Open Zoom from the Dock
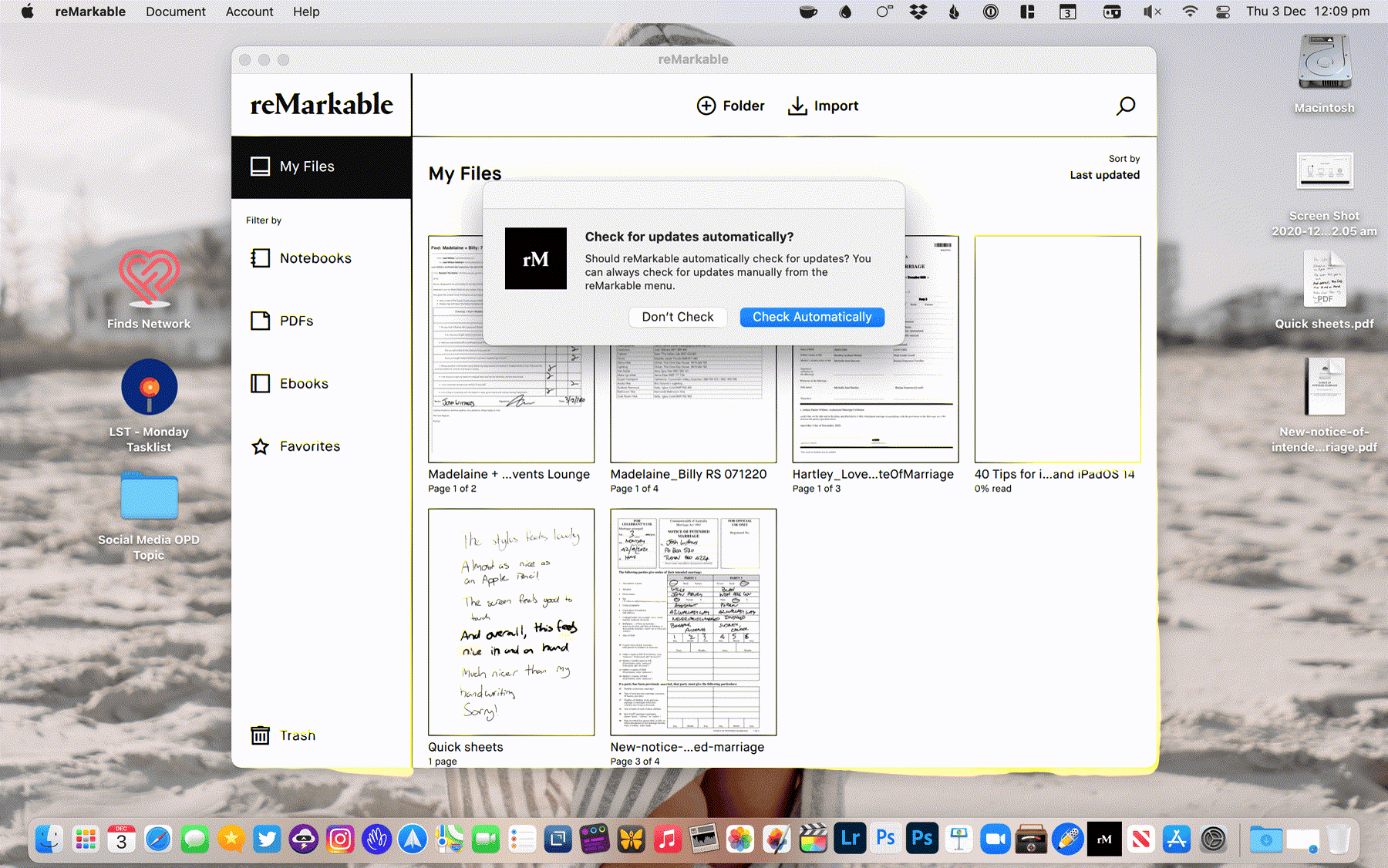This screenshot has width=1388, height=868. (x=995, y=839)
